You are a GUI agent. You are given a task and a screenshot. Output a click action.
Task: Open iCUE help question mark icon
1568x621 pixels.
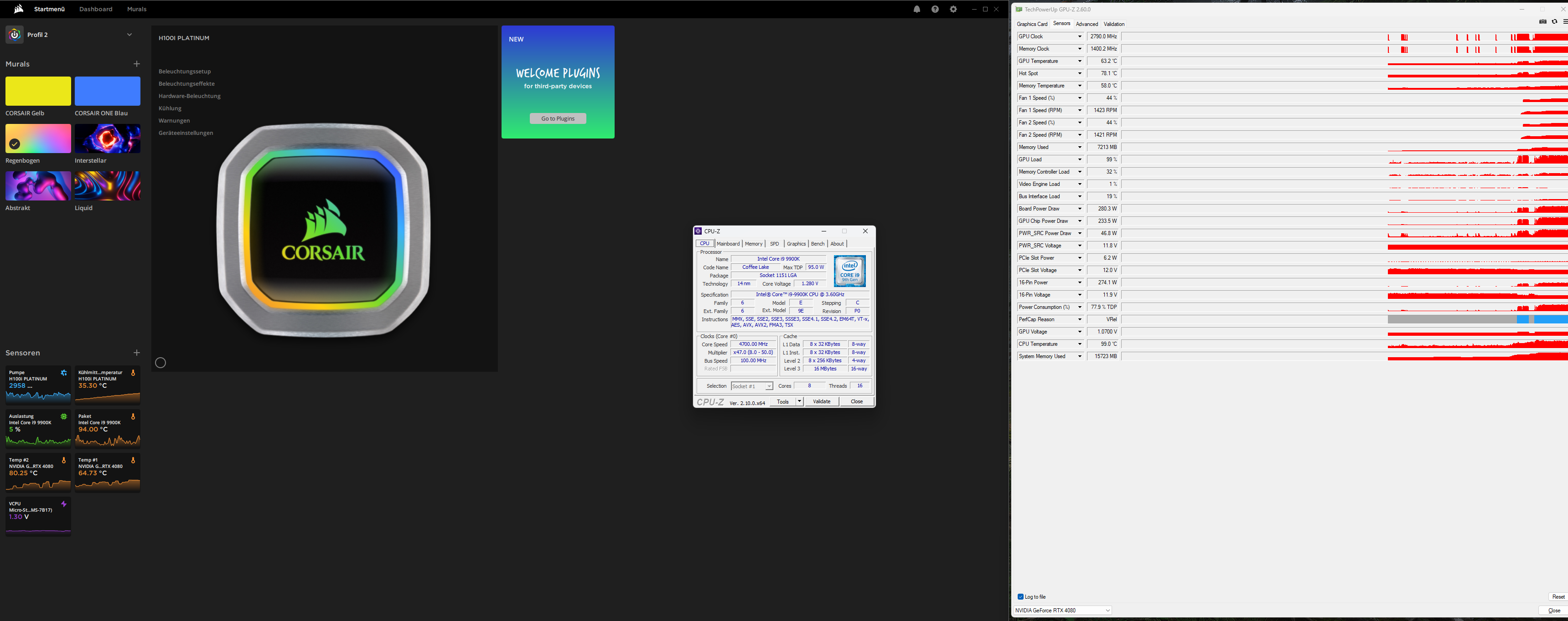pos(935,9)
